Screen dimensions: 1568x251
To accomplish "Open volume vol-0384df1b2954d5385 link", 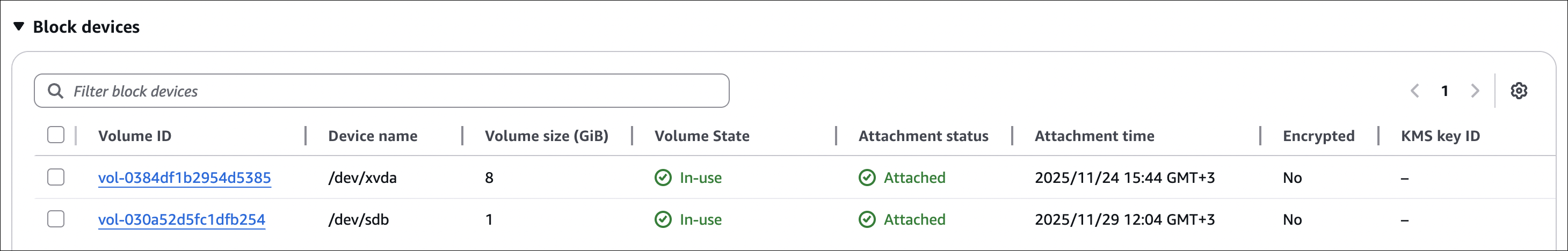I will pyautogui.click(x=184, y=178).
